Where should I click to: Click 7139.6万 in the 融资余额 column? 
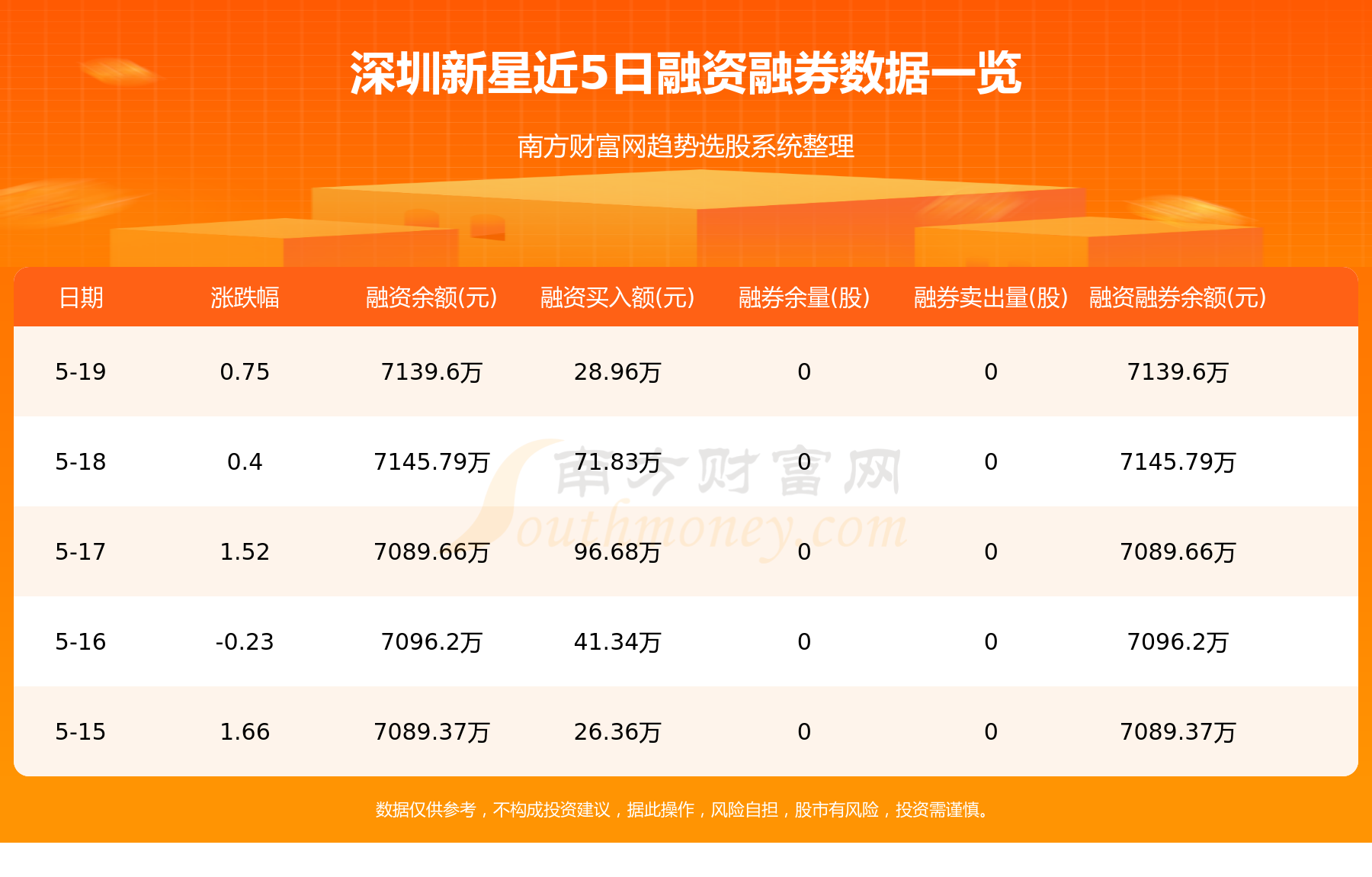(431, 372)
